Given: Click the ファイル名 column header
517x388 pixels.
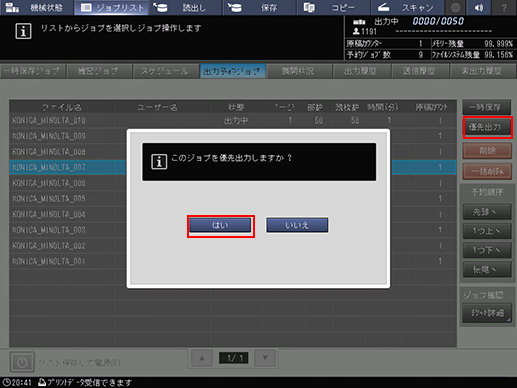Looking at the screenshot, I should pyautogui.click(x=62, y=107).
